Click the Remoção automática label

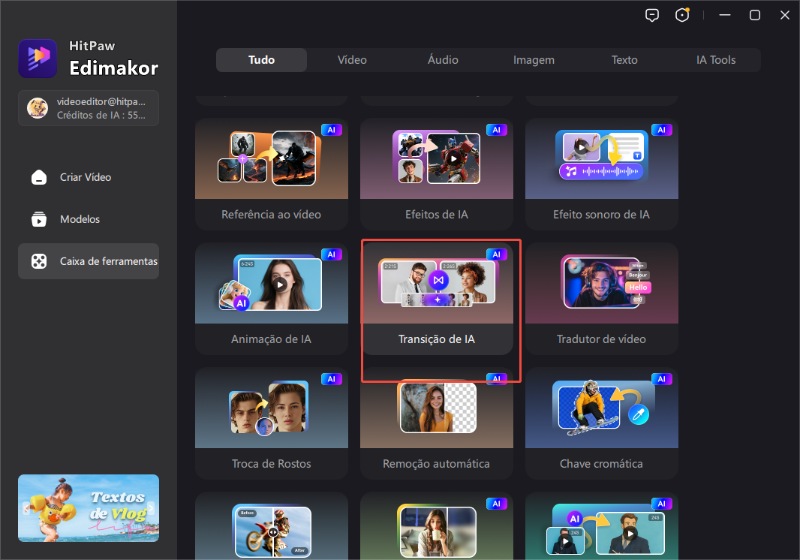pos(436,464)
